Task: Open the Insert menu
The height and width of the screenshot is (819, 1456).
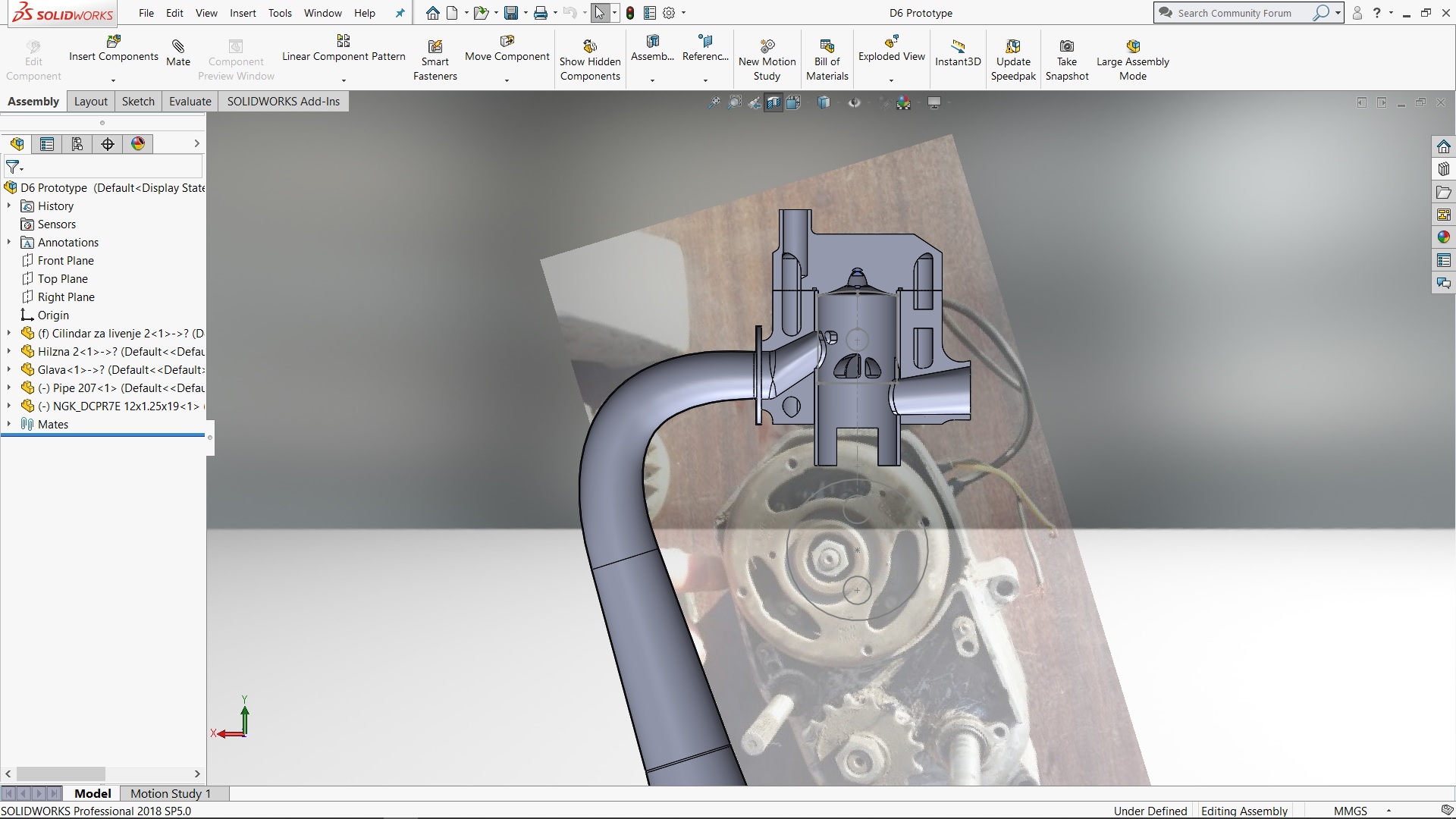Action: pos(243,13)
